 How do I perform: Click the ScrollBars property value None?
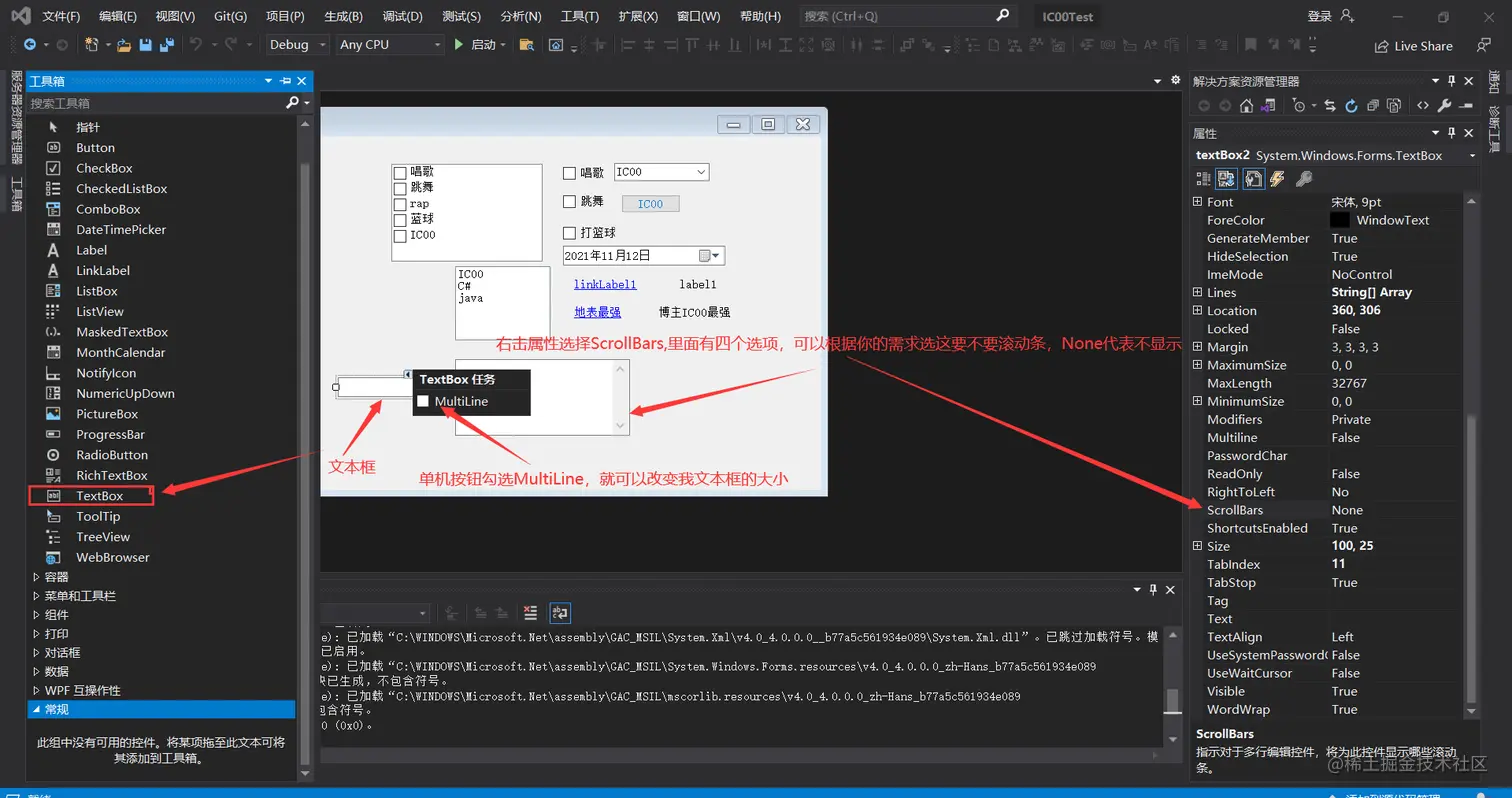pos(1347,510)
